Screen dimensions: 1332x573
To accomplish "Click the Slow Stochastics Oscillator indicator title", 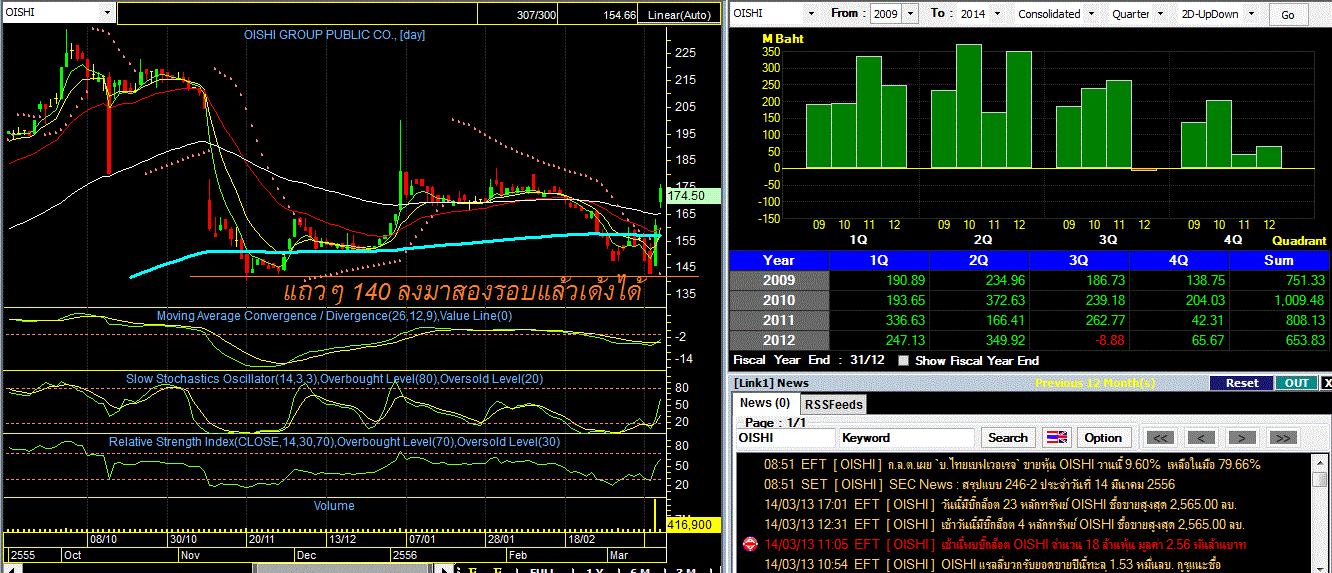I will click(335, 379).
